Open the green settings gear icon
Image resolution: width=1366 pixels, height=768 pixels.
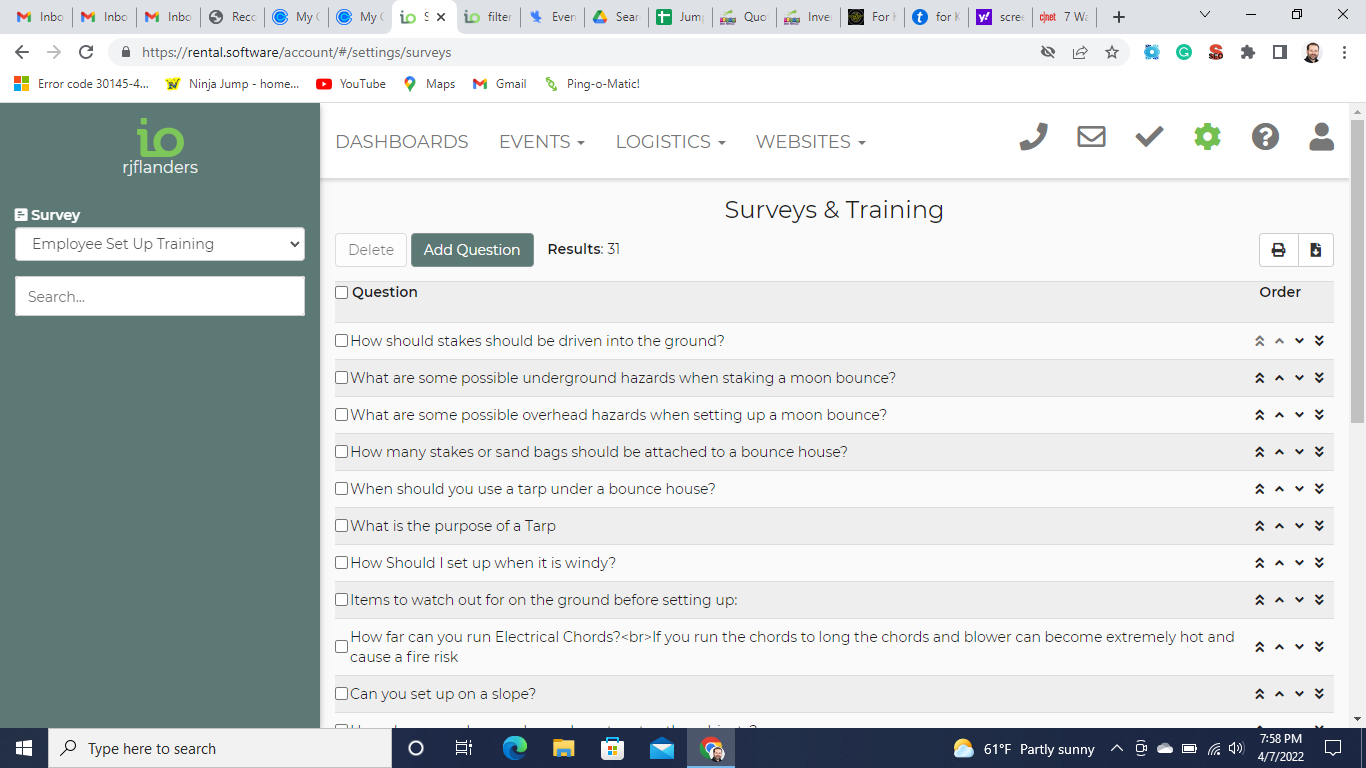(x=1207, y=137)
